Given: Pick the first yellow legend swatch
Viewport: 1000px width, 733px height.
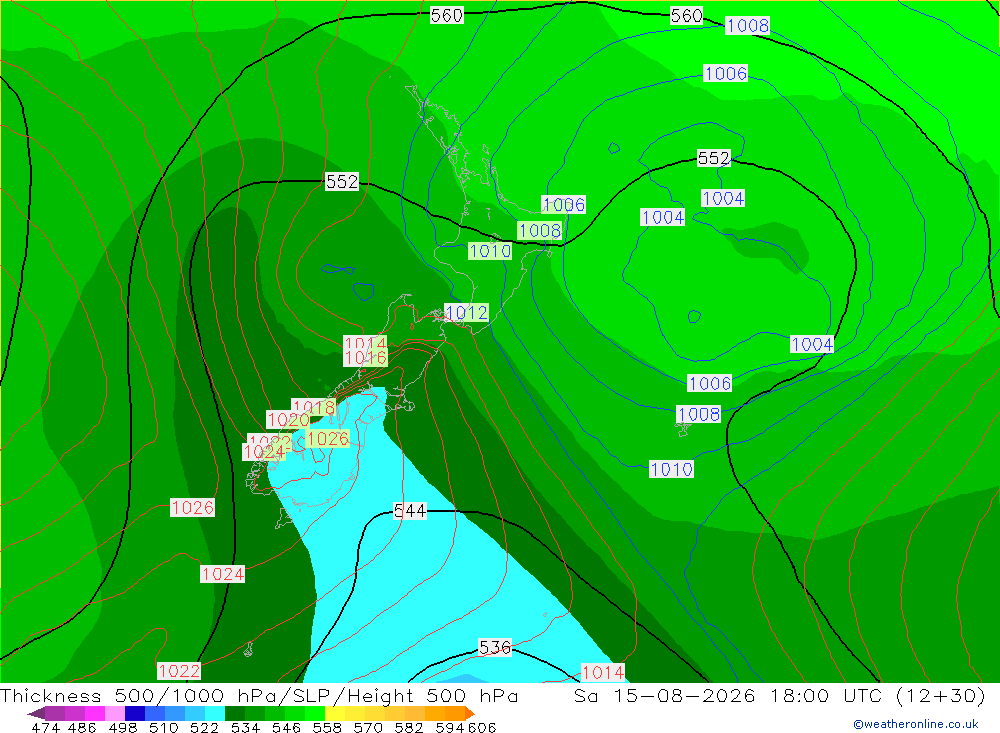Looking at the screenshot, I should pyautogui.click(x=335, y=713).
